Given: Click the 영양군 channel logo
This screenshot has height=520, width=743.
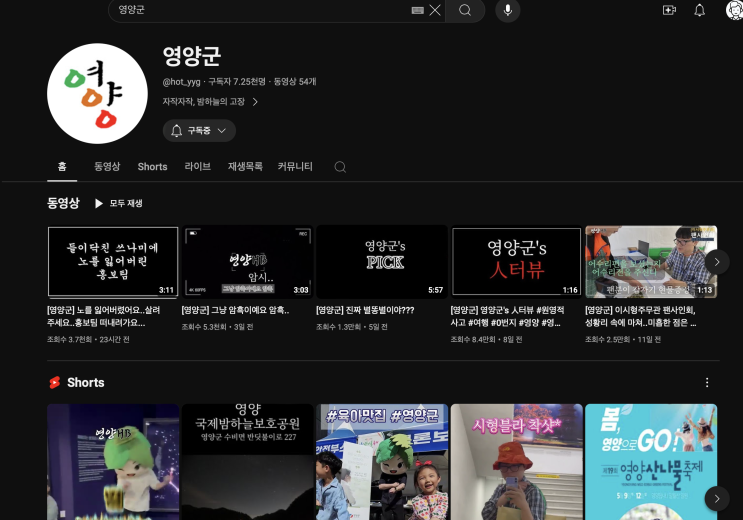Looking at the screenshot, I should click(x=97, y=93).
